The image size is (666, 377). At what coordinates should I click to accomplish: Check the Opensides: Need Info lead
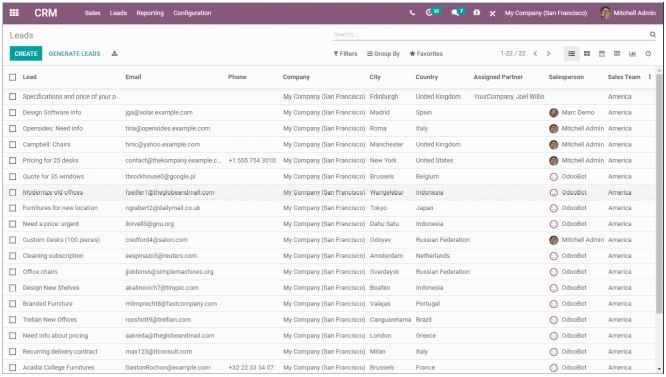[13, 129]
